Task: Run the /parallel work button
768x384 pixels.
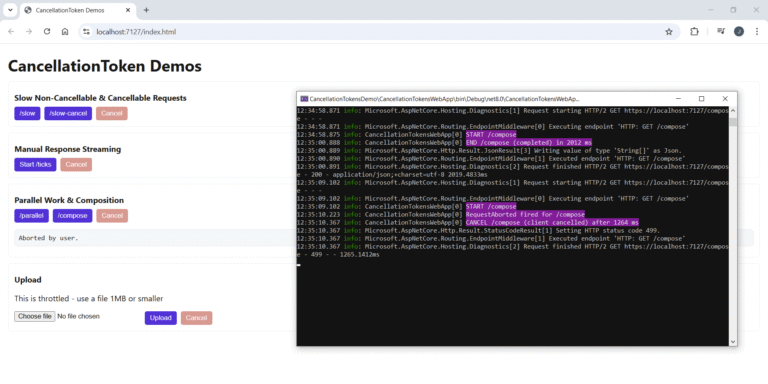Action: (32, 216)
